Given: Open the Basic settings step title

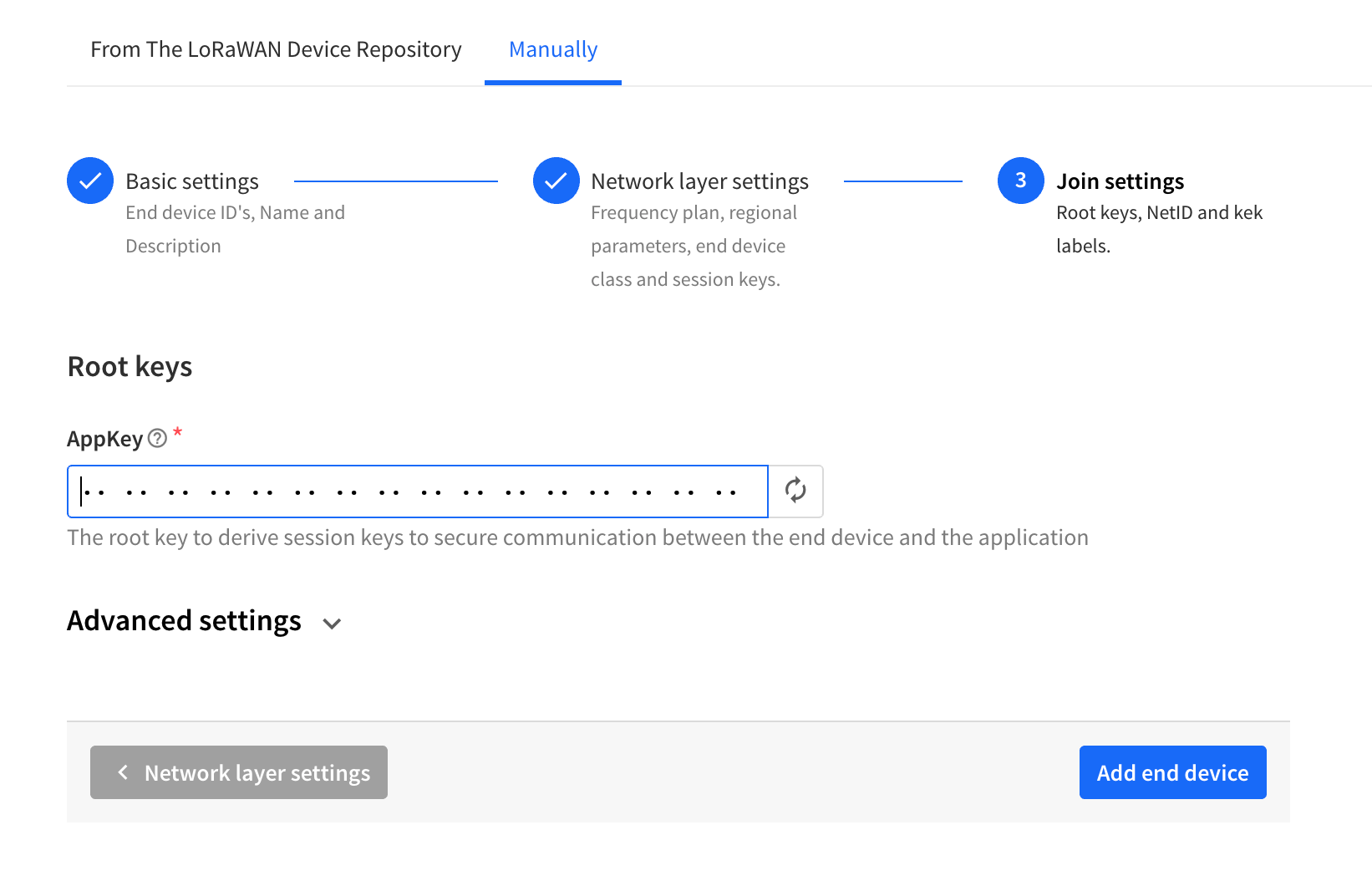Looking at the screenshot, I should coord(192,181).
